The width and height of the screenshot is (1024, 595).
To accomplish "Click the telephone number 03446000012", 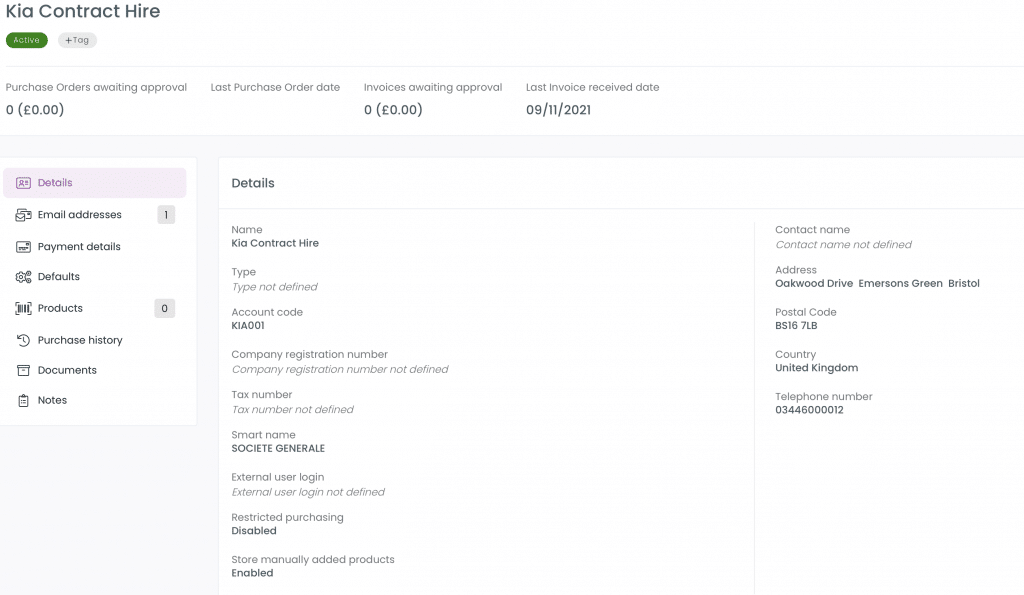I will click(x=809, y=410).
